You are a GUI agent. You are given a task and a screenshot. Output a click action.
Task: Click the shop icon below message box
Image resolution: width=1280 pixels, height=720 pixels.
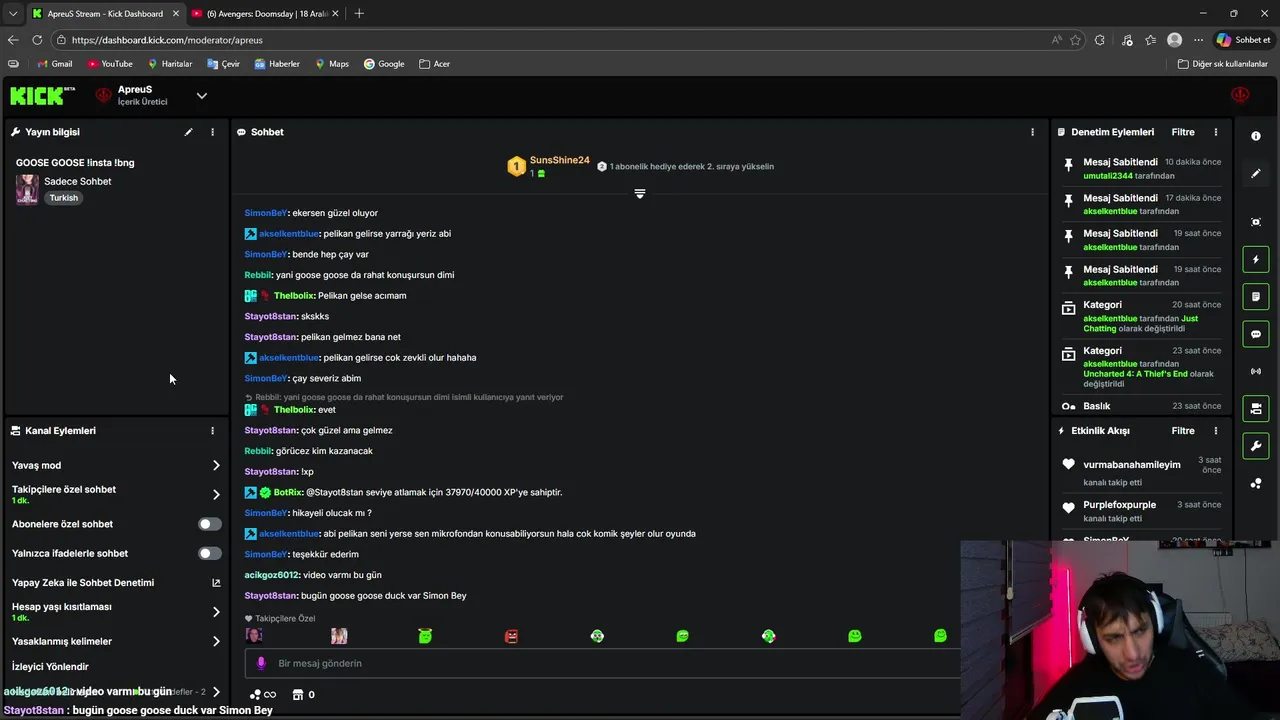(297, 694)
